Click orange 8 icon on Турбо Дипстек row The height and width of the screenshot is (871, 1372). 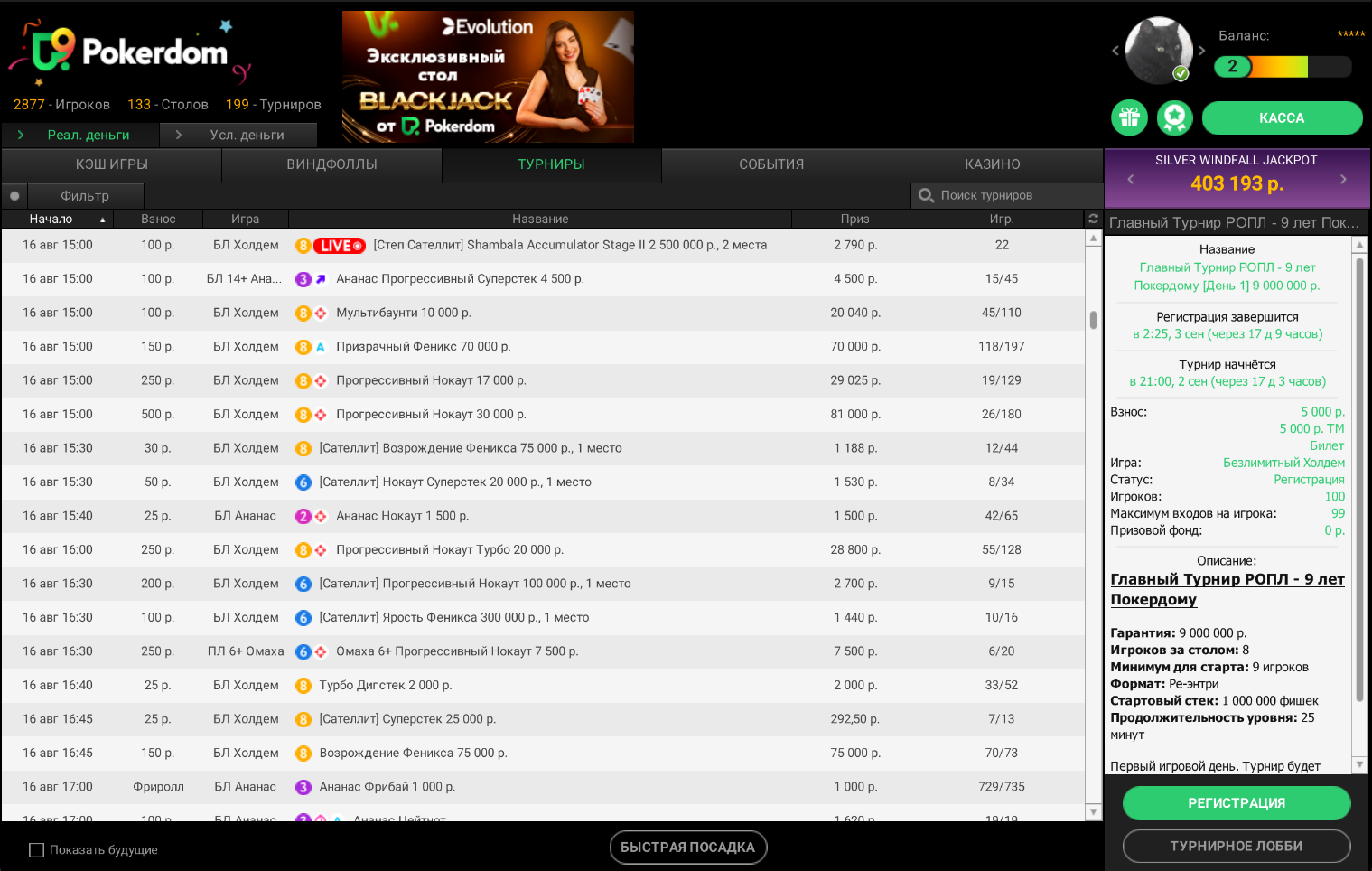(303, 686)
